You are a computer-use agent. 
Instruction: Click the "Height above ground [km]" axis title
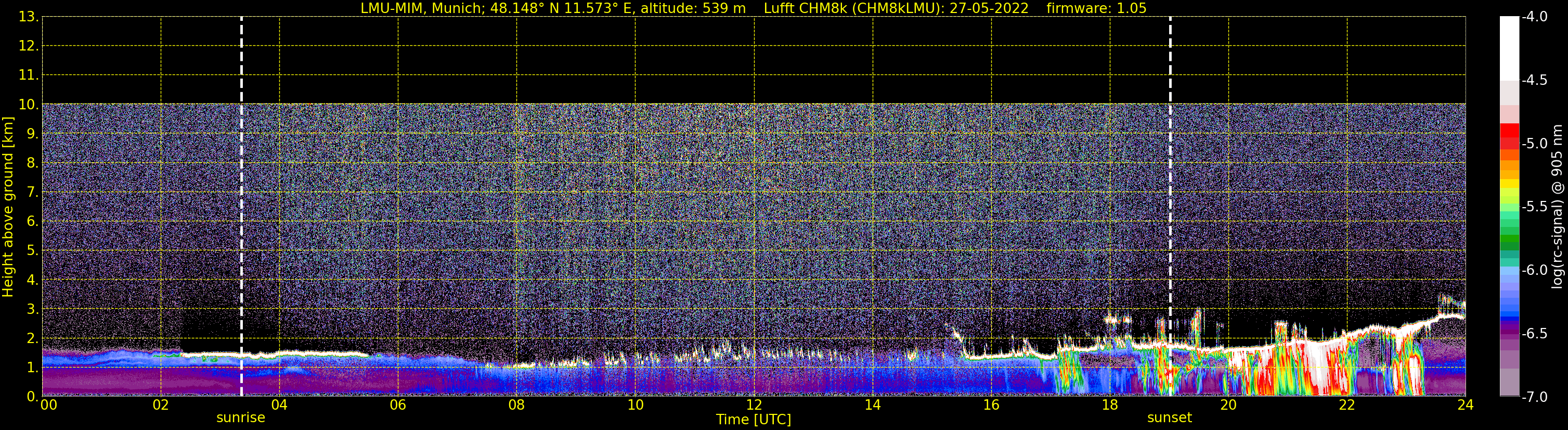coord(8,207)
